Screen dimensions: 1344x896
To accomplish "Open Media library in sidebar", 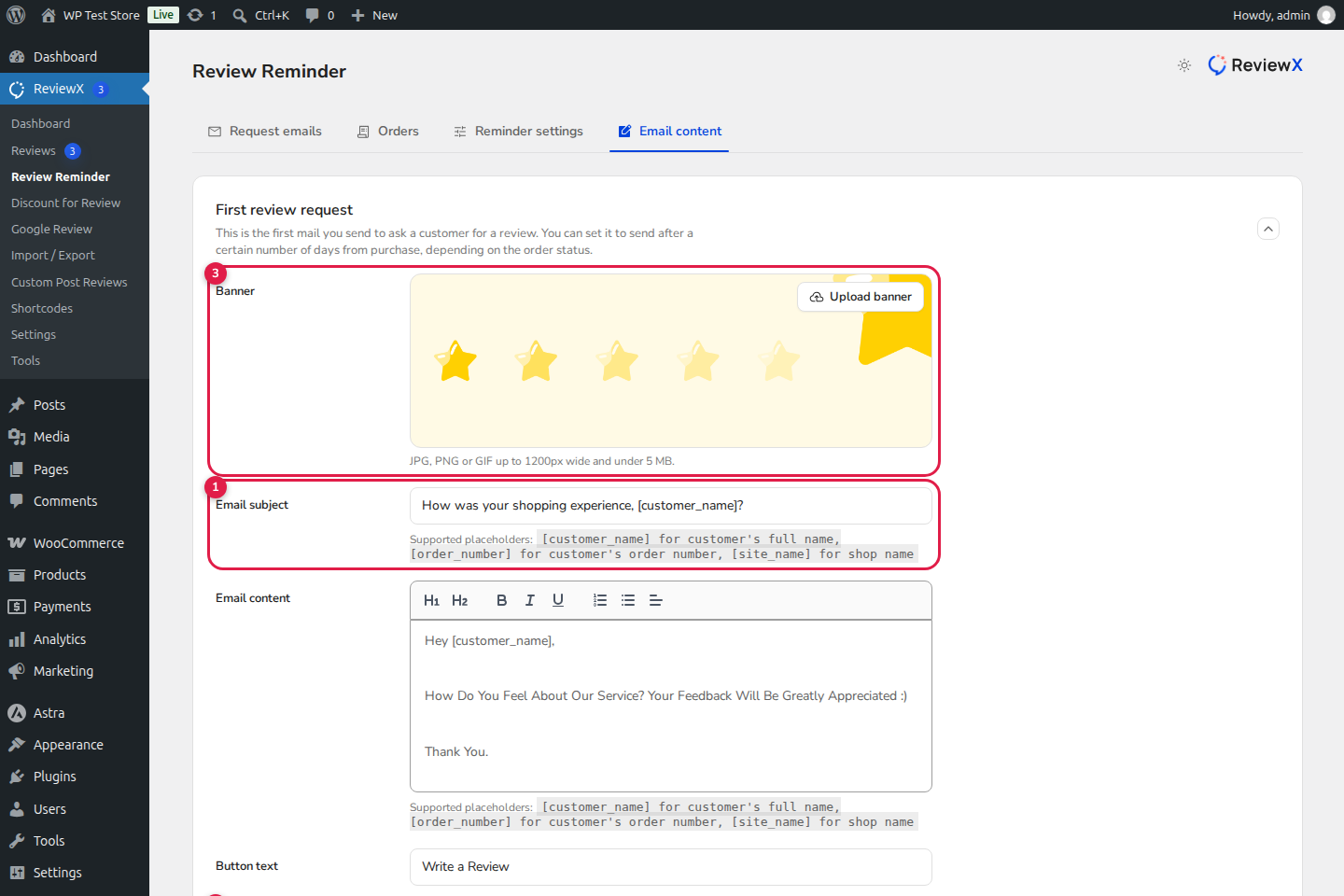I will (x=75, y=437).
